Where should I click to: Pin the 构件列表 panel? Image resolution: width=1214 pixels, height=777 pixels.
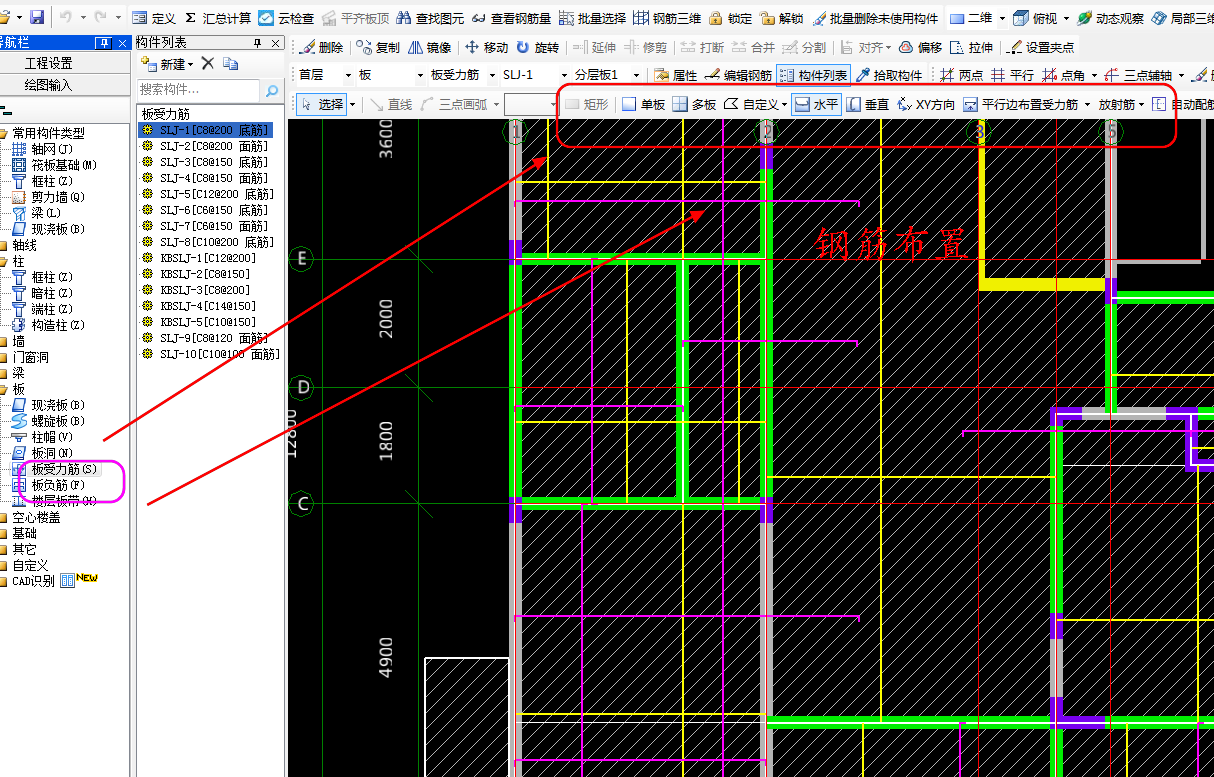258,42
